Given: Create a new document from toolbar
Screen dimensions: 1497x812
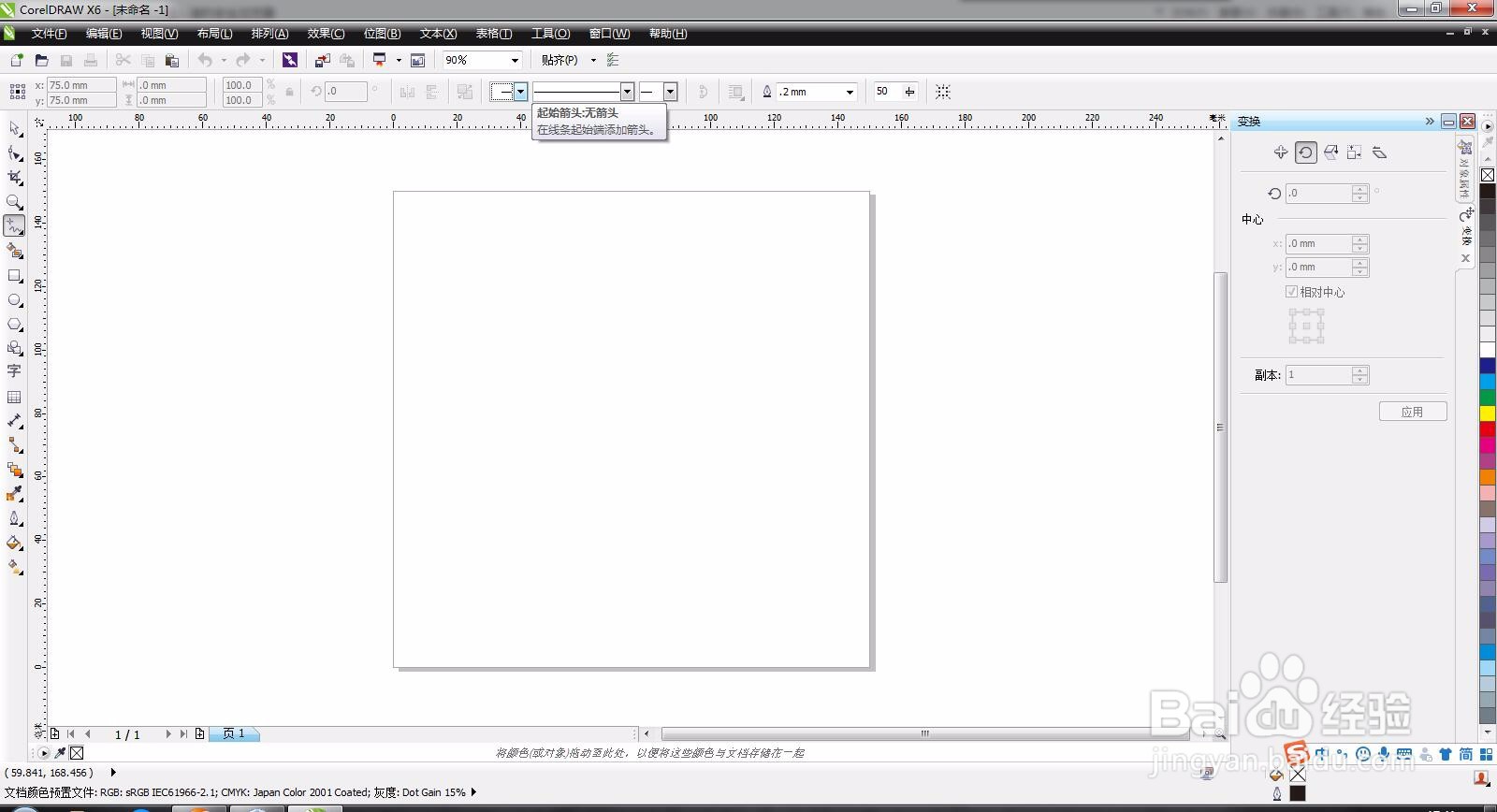Looking at the screenshot, I should pyautogui.click(x=16, y=60).
